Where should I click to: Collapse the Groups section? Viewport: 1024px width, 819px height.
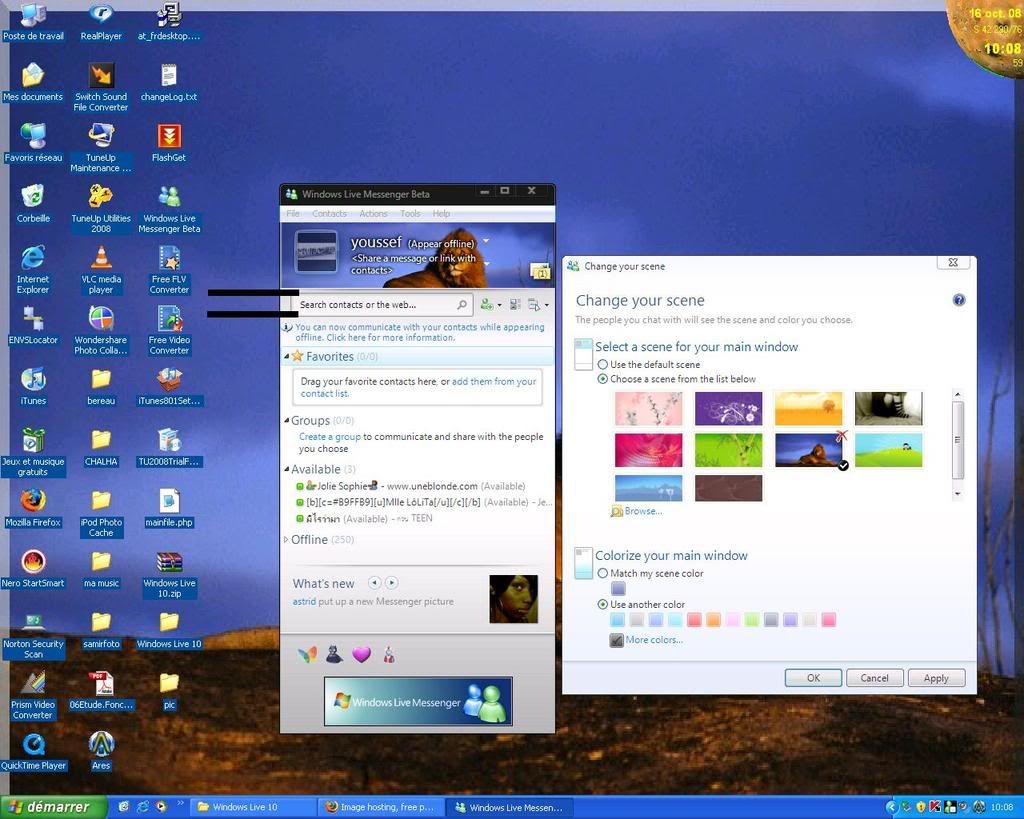(287, 421)
